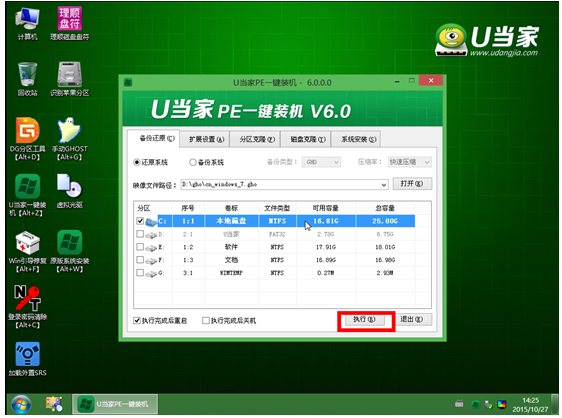
Task: Check the F: partition checkbox
Action: pyautogui.click(x=140, y=260)
